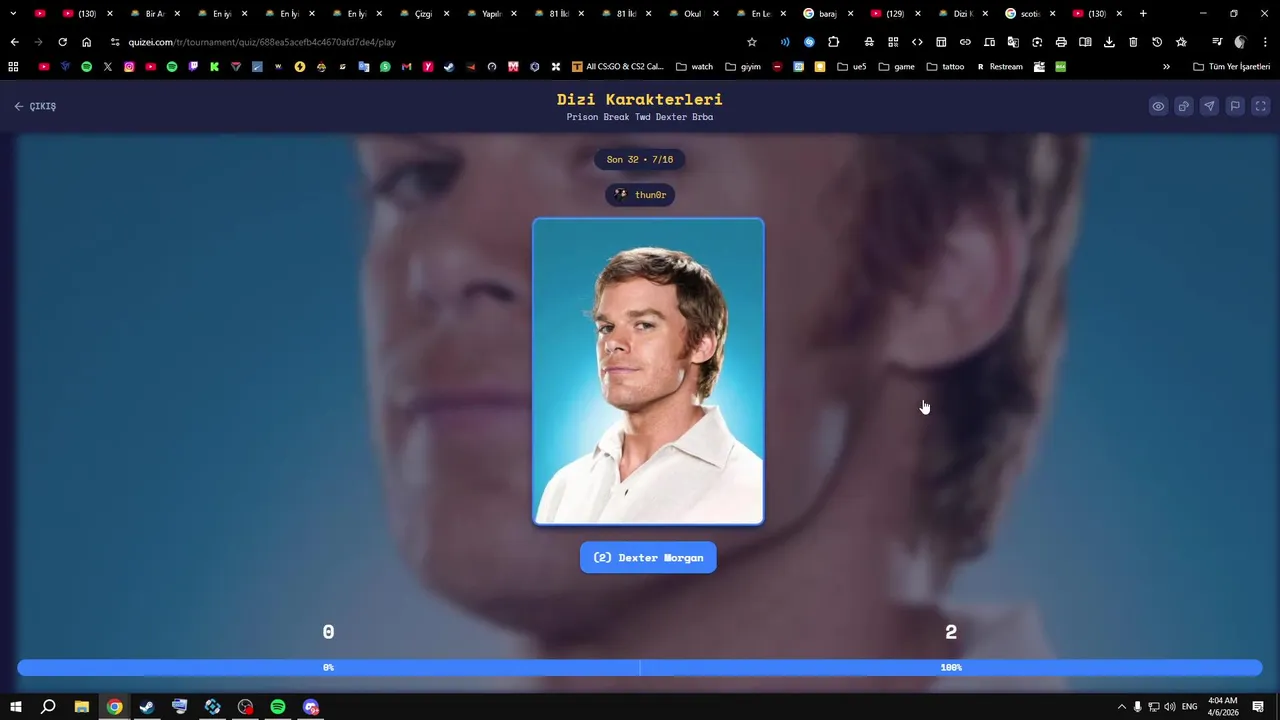Click the Son 32 • 7/16 round label
The height and width of the screenshot is (720, 1280).
[640, 159]
